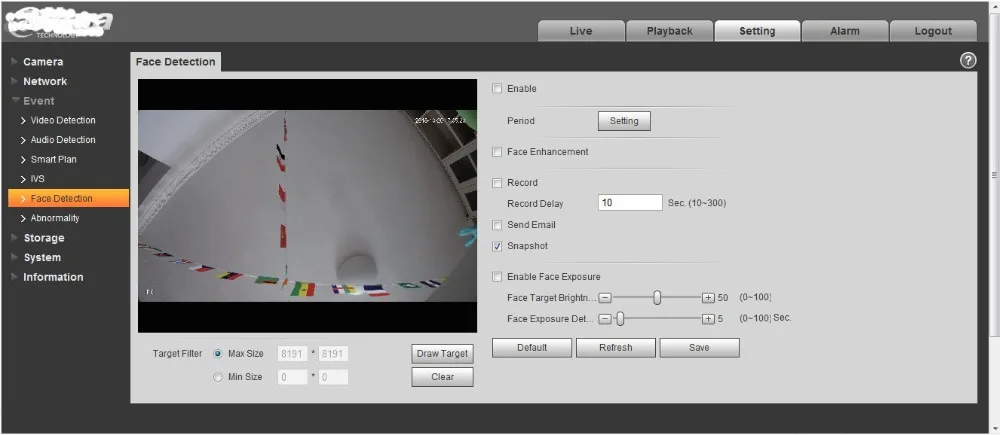Image resolution: width=1000 pixels, height=435 pixels.
Task: Click the Clear button
Action: 443,377
